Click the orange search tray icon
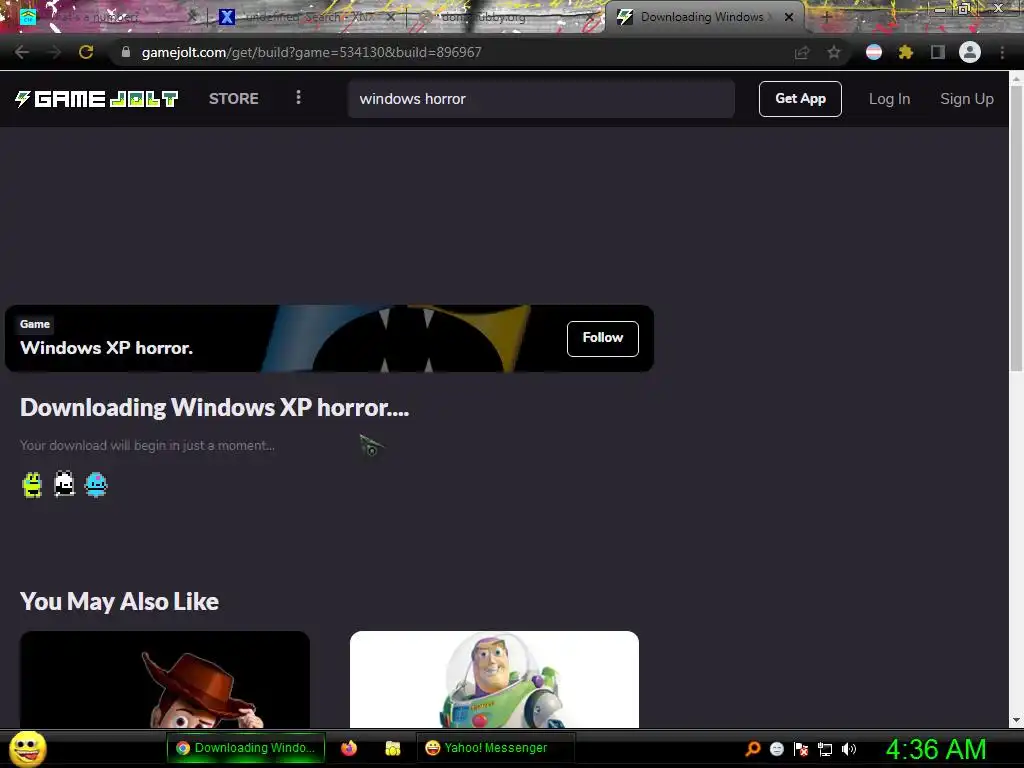 point(753,748)
